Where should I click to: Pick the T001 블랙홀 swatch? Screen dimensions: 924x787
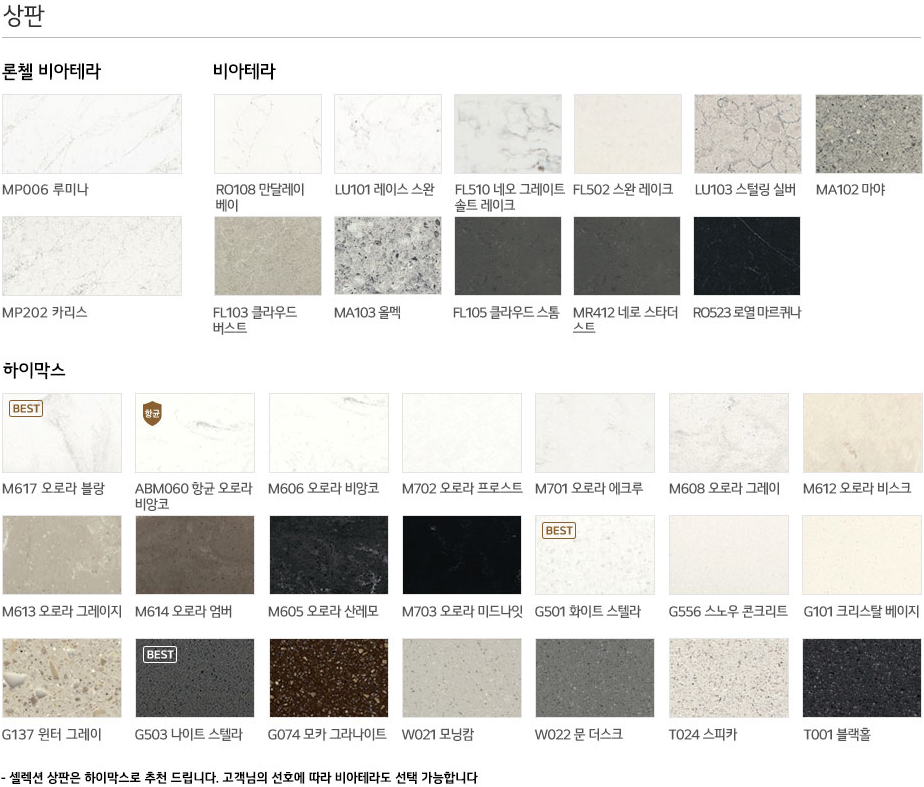tap(863, 678)
